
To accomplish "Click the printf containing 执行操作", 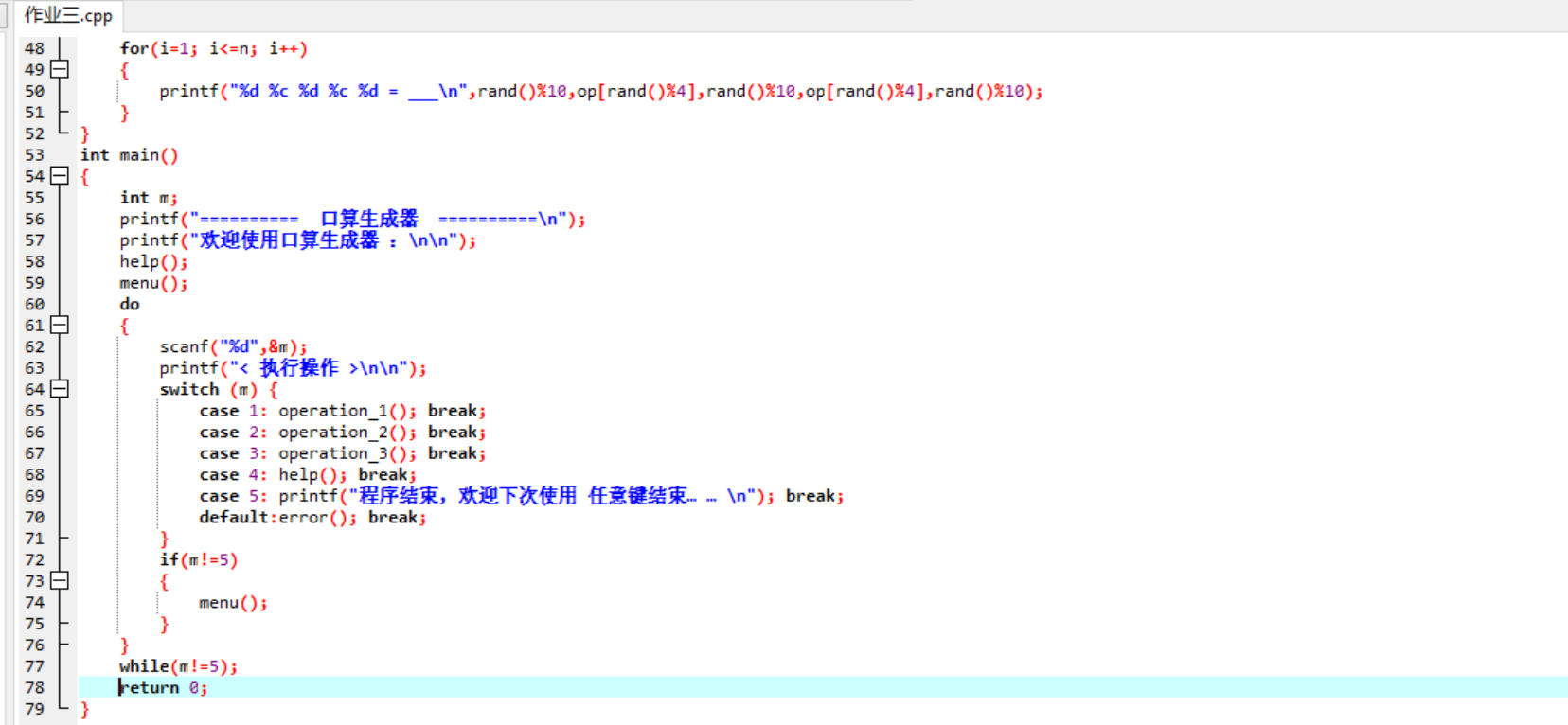I will 293,368.
